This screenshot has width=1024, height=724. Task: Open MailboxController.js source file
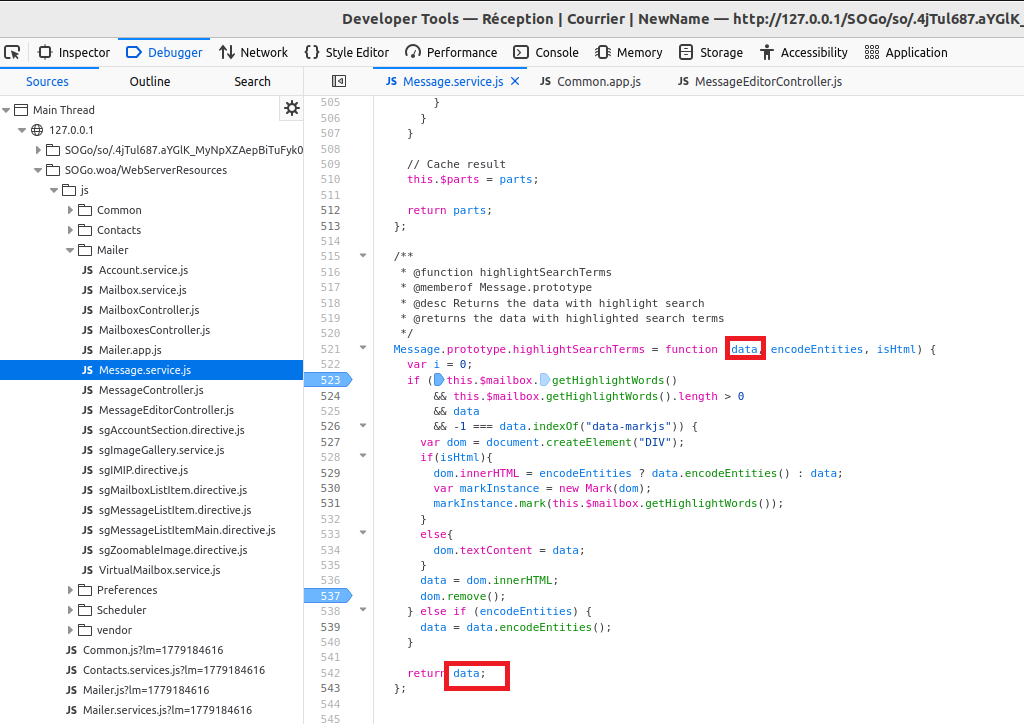pyautogui.click(x=149, y=310)
